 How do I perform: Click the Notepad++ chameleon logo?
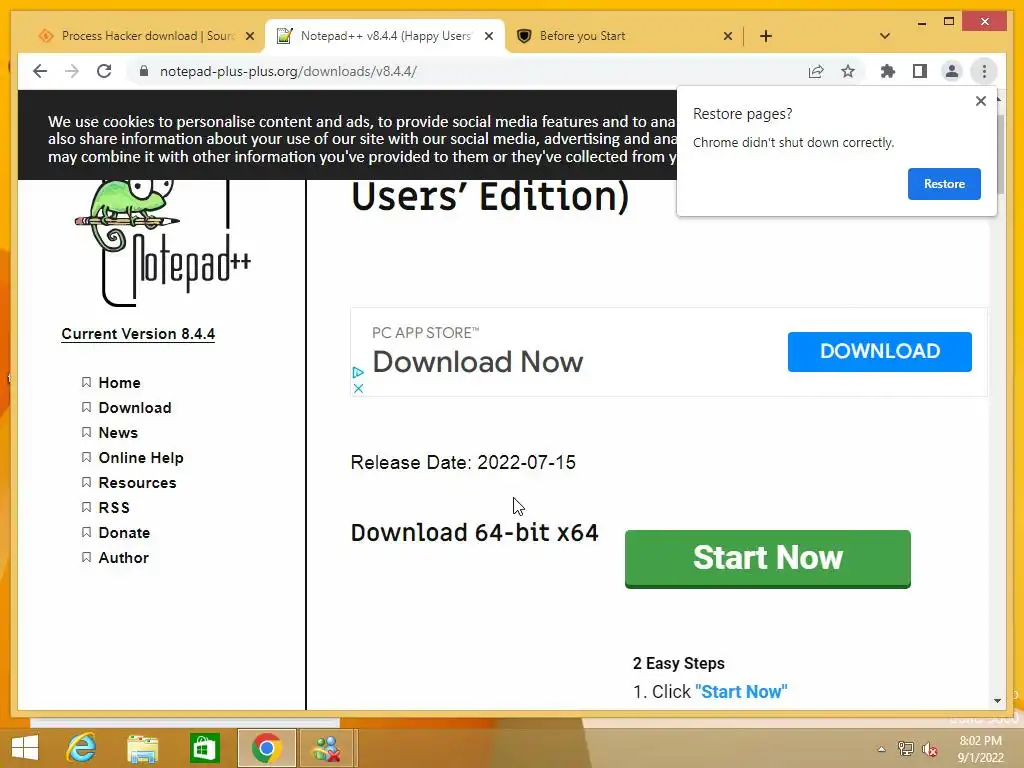pos(163,242)
